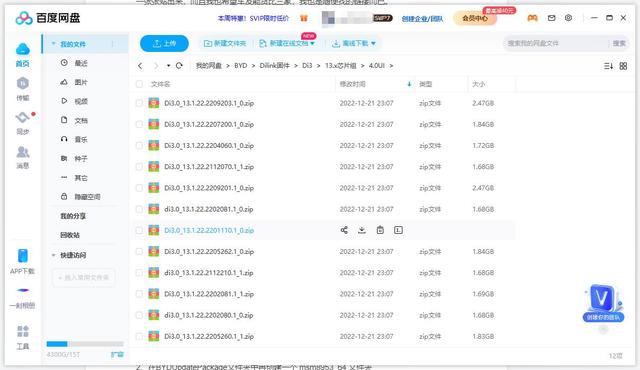Open the Tools grid icon
Viewport: 640px width, 370px height.
point(23,331)
